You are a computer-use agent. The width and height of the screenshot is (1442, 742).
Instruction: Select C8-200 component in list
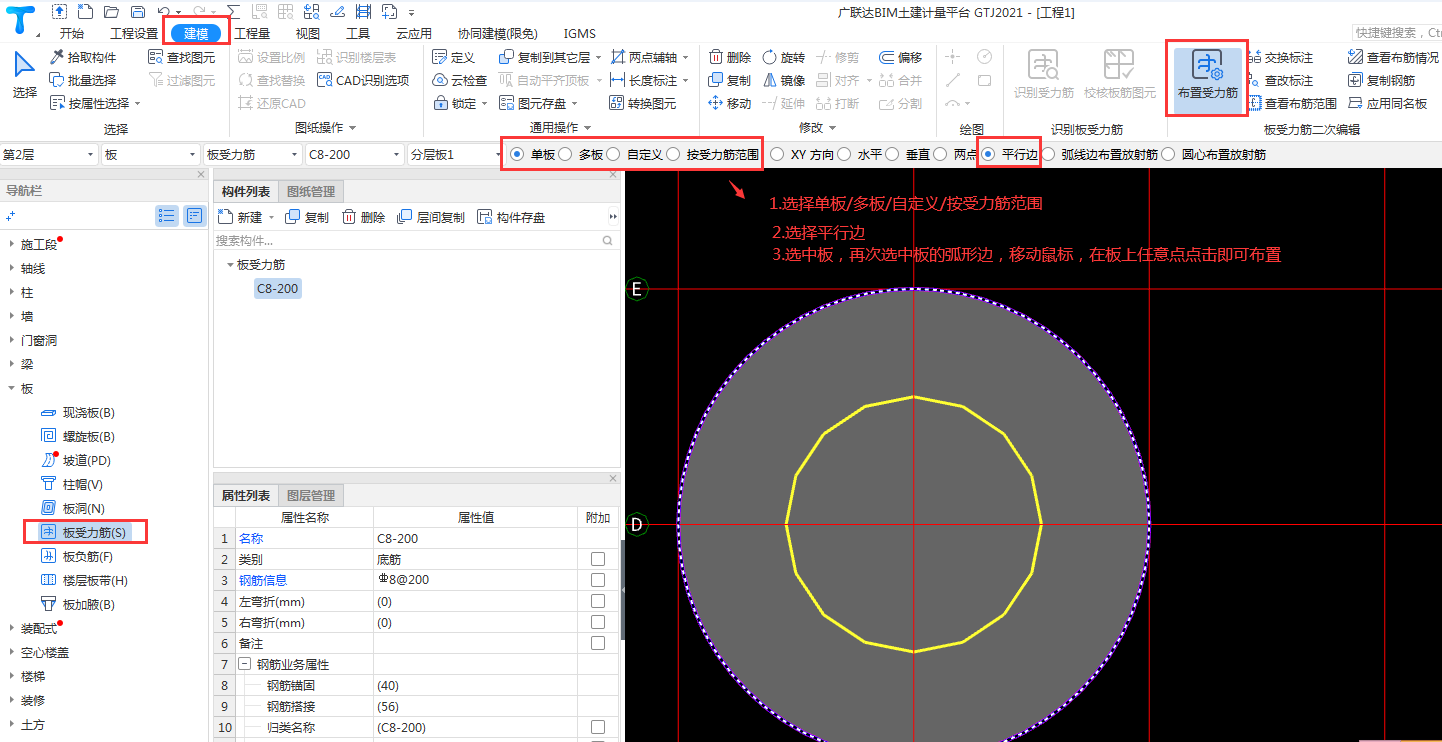(x=277, y=288)
